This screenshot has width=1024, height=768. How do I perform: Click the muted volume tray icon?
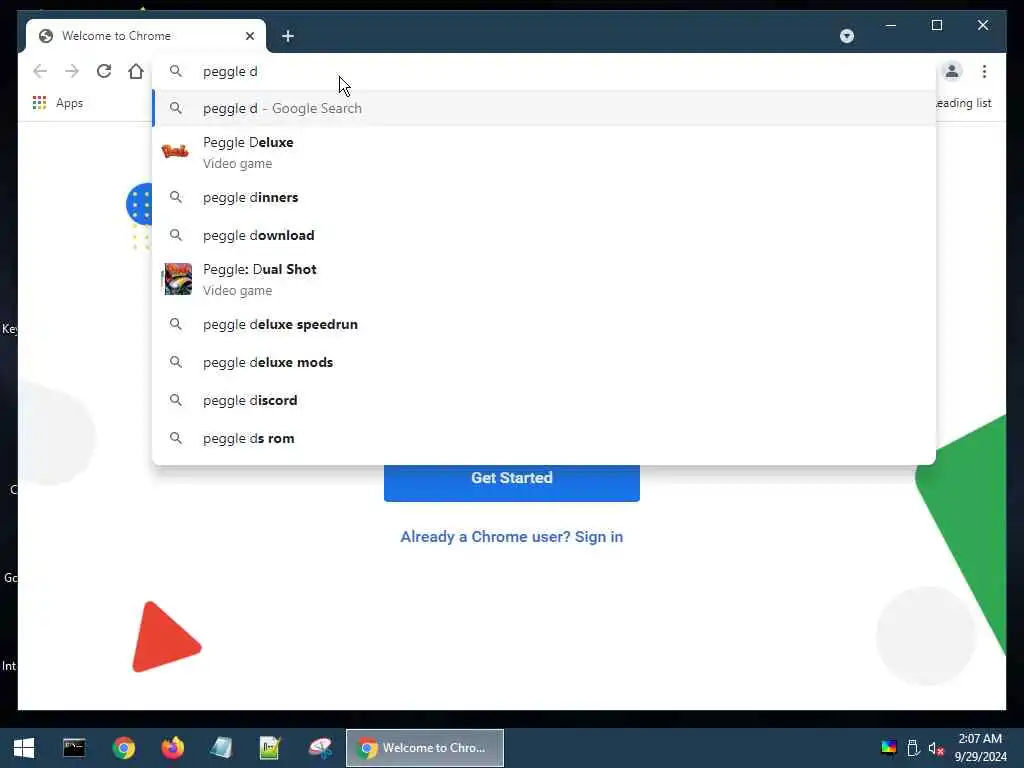click(x=936, y=748)
